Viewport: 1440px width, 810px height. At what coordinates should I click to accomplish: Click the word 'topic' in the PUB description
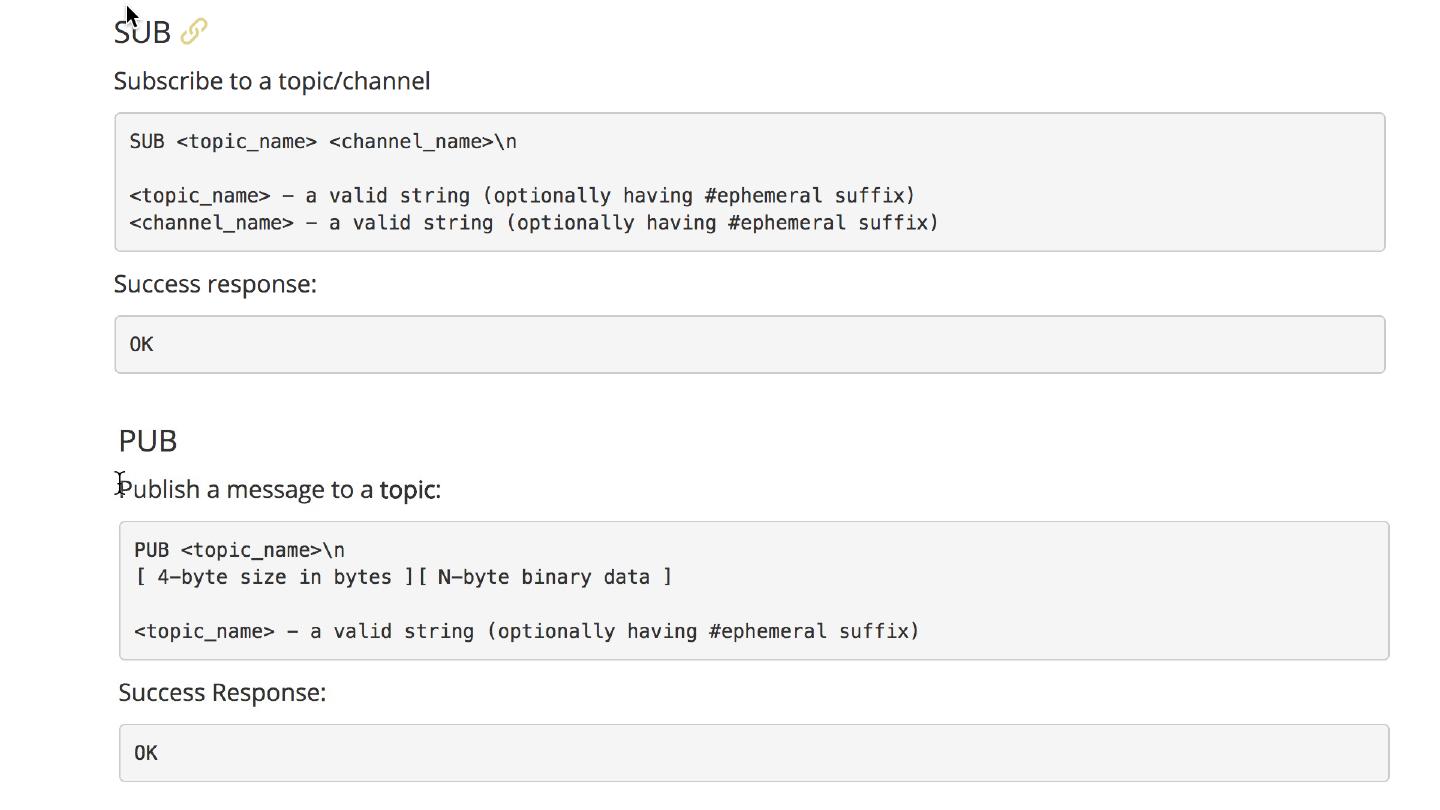406,490
